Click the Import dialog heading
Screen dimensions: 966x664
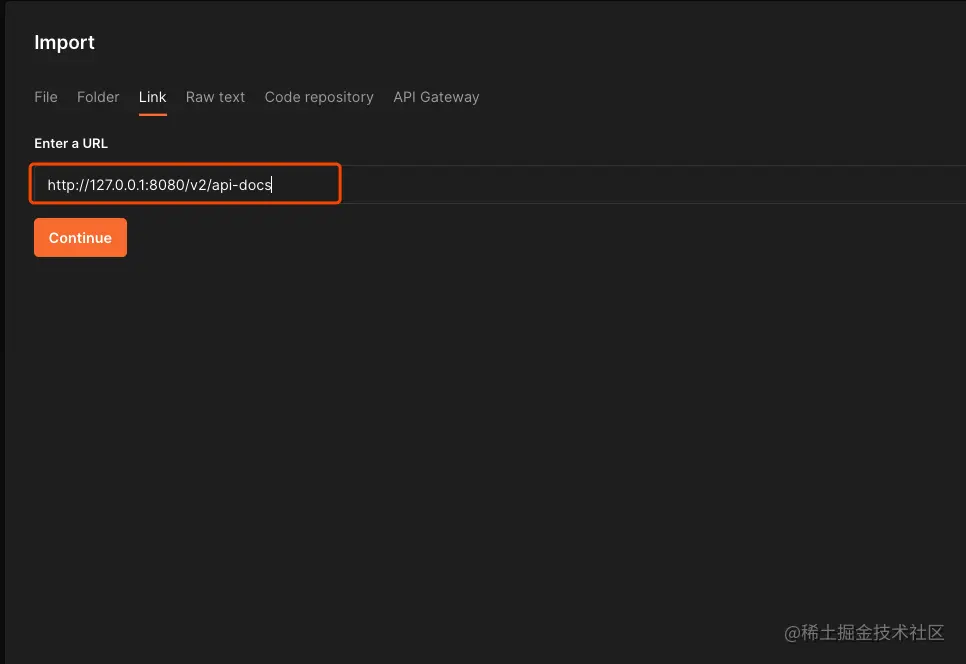(65, 42)
